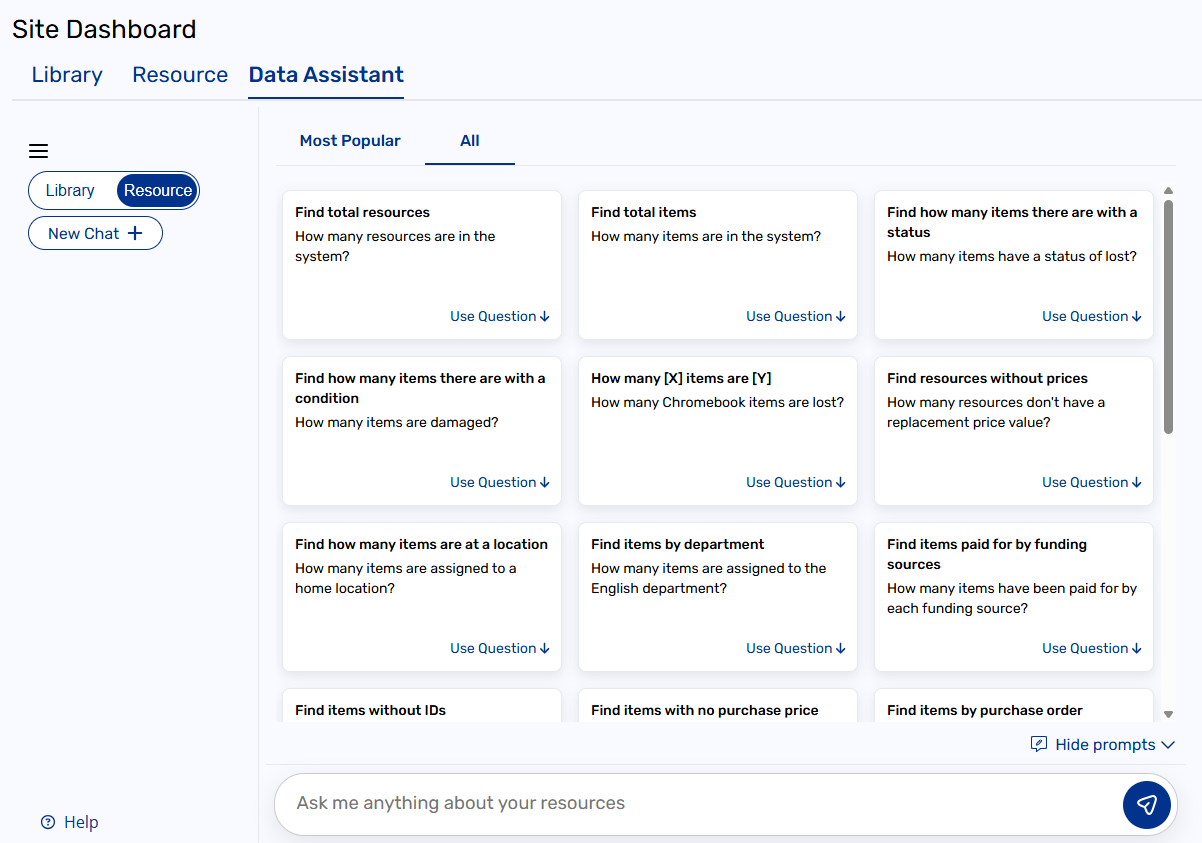Viewport: 1202px width, 843px height.
Task: Use Question for Find total resources
Action: (x=500, y=316)
